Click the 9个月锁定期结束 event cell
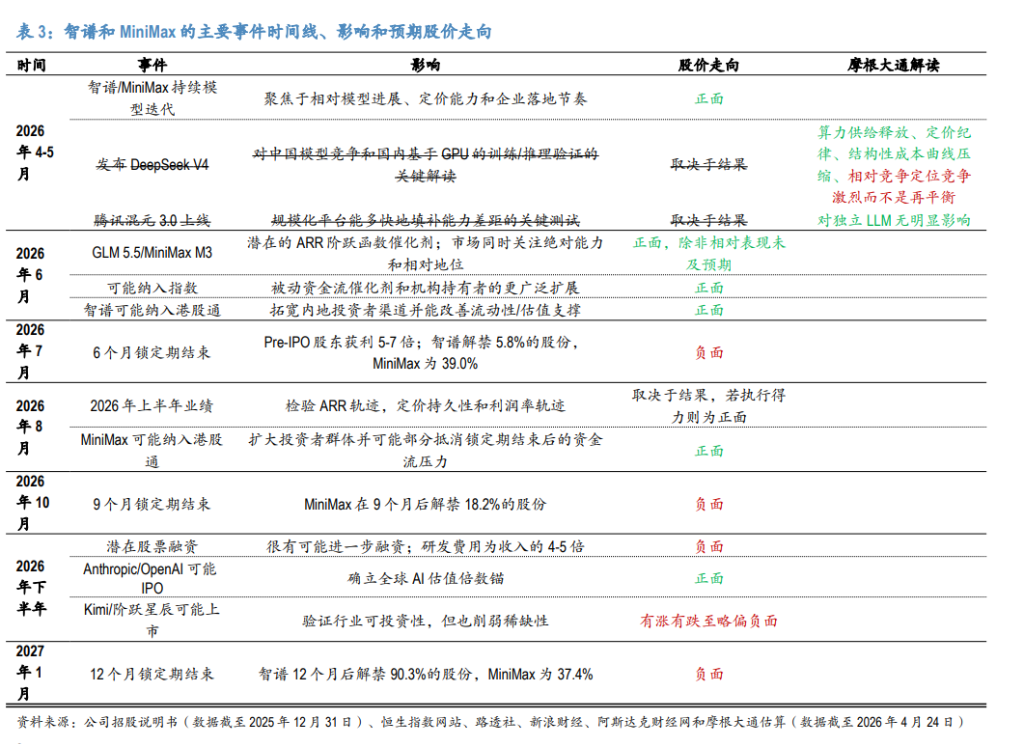Viewport: 1024px width, 744px height. point(152,504)
